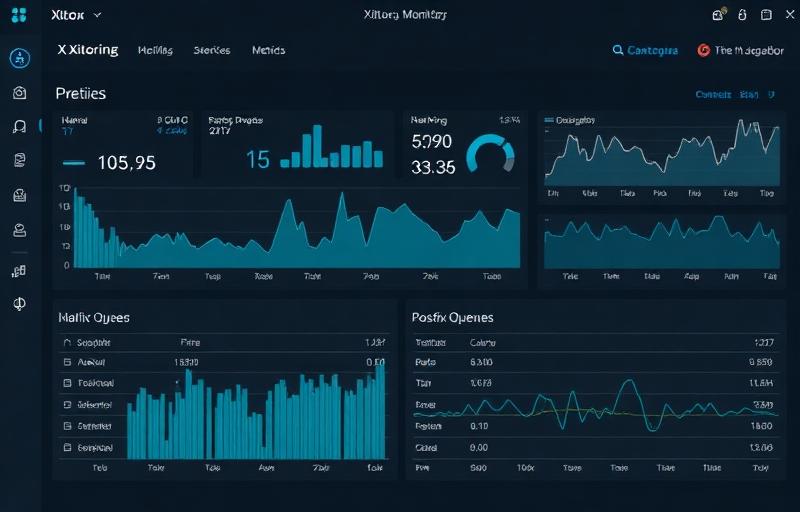Click the headset icon in the left sidebar
Image resolution: width=800 pixels, height=512 pixels.
pyautogui.click(x=19, y=126)
